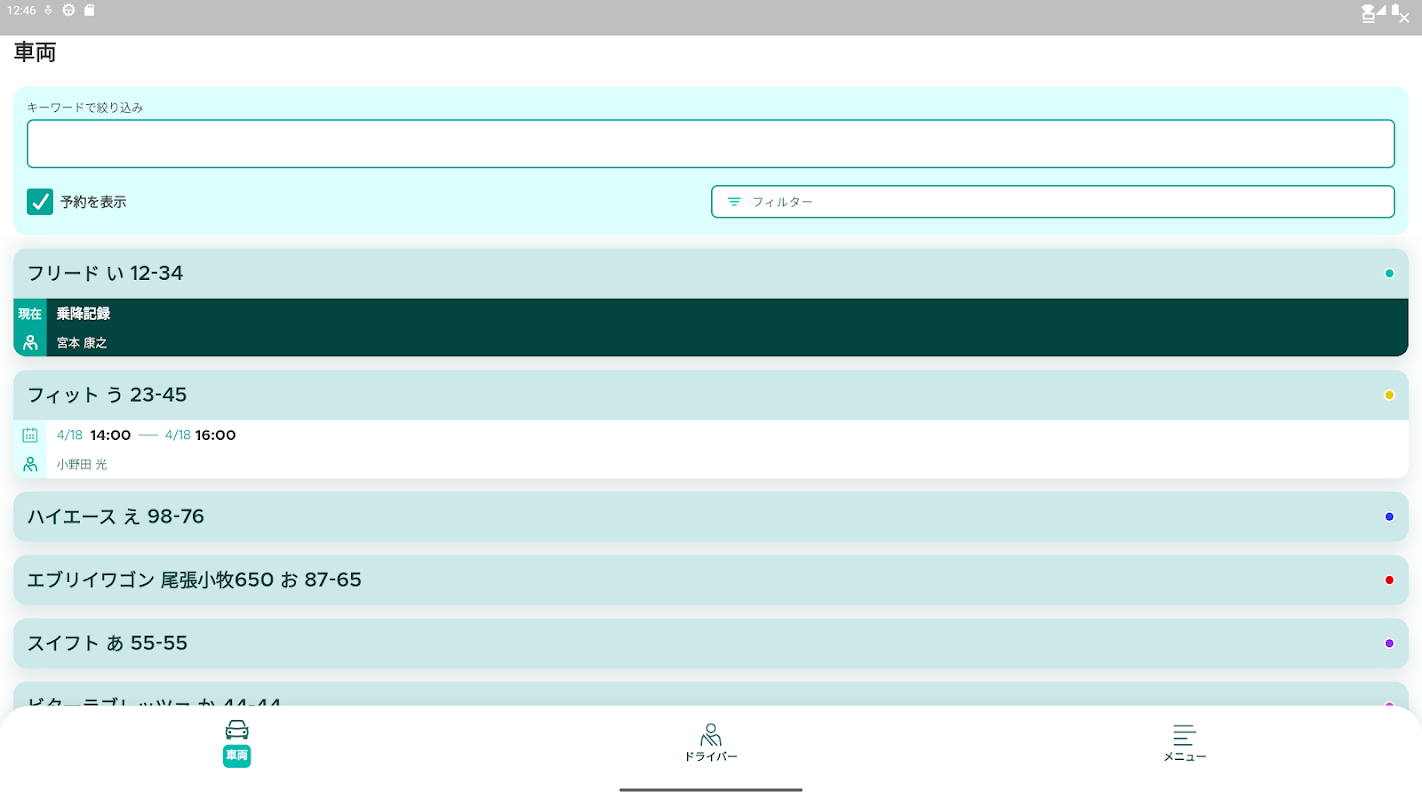Click the red dot on エブリイワゴン row

1389,580
